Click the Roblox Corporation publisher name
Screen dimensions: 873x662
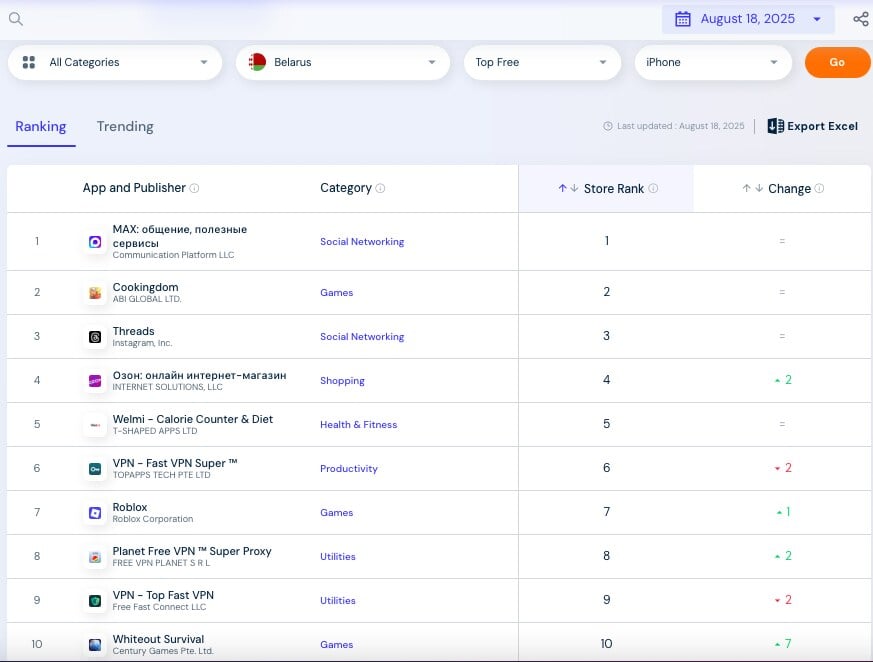coord(153,519)
